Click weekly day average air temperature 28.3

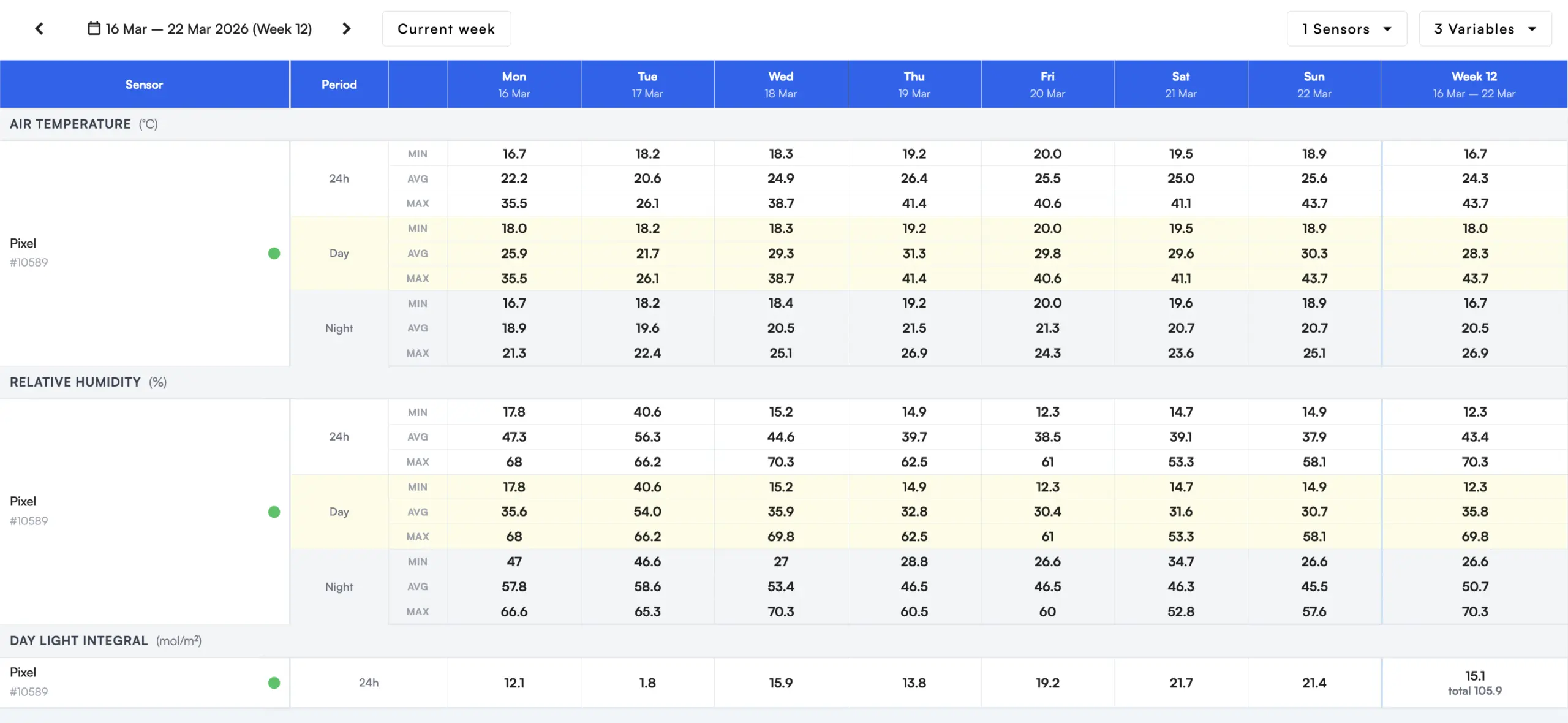click(x=1475, y=254)
